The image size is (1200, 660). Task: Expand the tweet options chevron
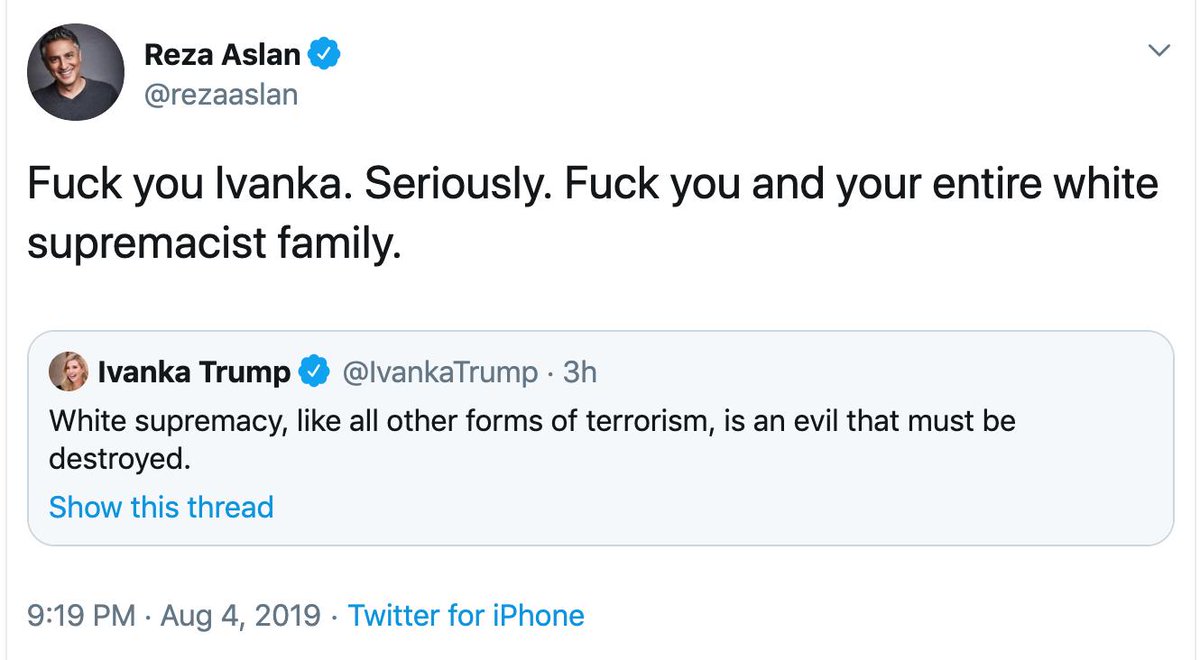(x=1159, y=50)
